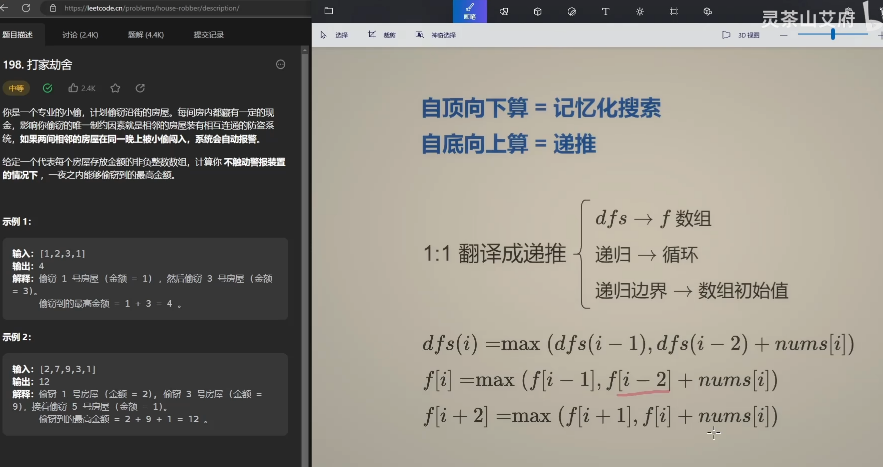Image resolution: width=883 pixels, height=467 pixels.
Task: Open the 2D shapes tool
Action: (x=504, y=11)
